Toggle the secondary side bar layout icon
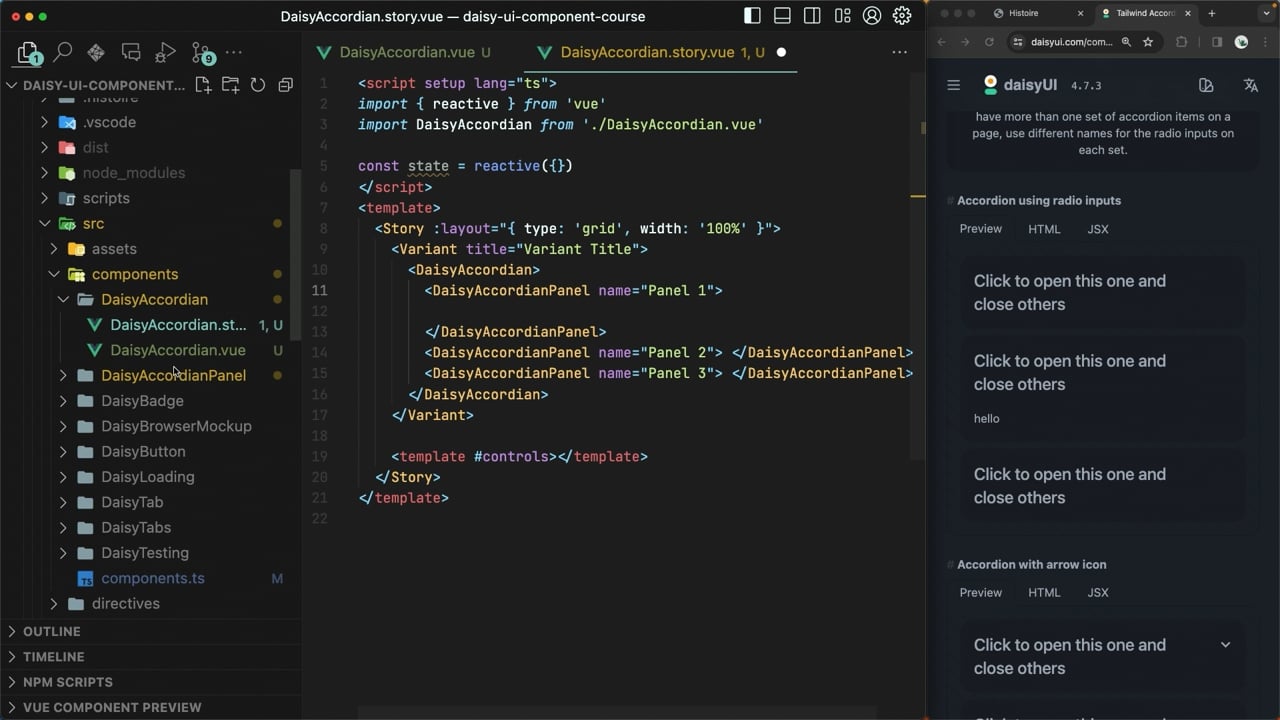Screen dimensions: 1280x720 coord(813,16)
